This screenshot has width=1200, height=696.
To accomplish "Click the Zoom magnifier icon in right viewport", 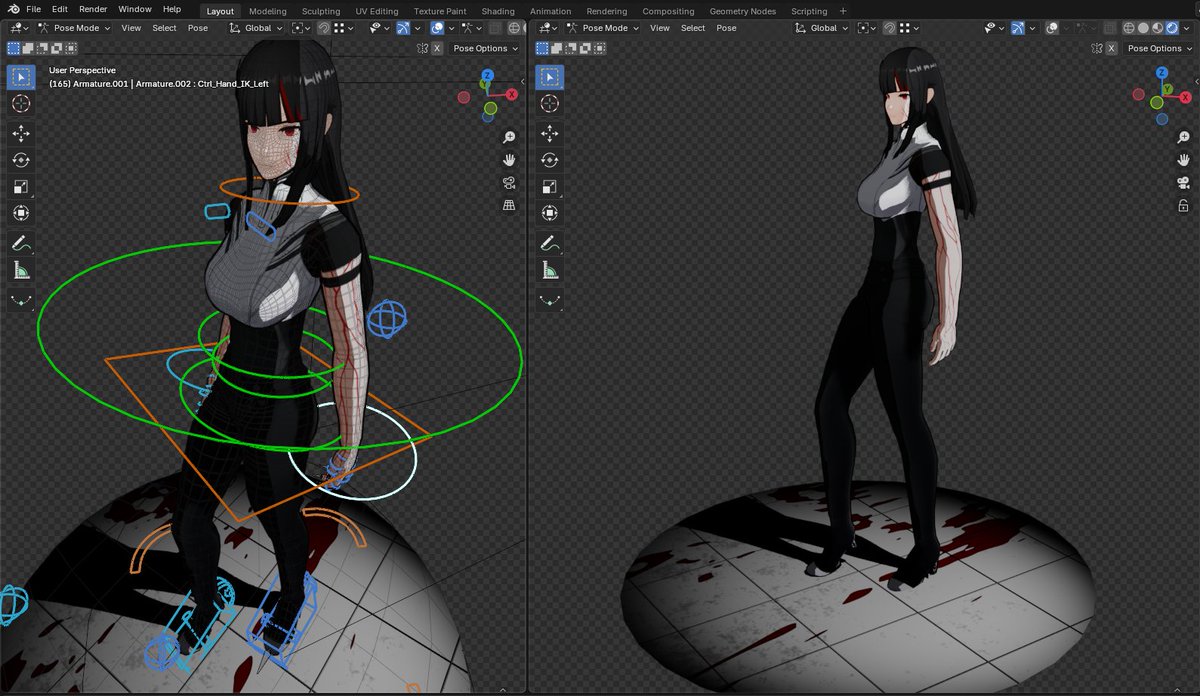I will point(1183,137).
